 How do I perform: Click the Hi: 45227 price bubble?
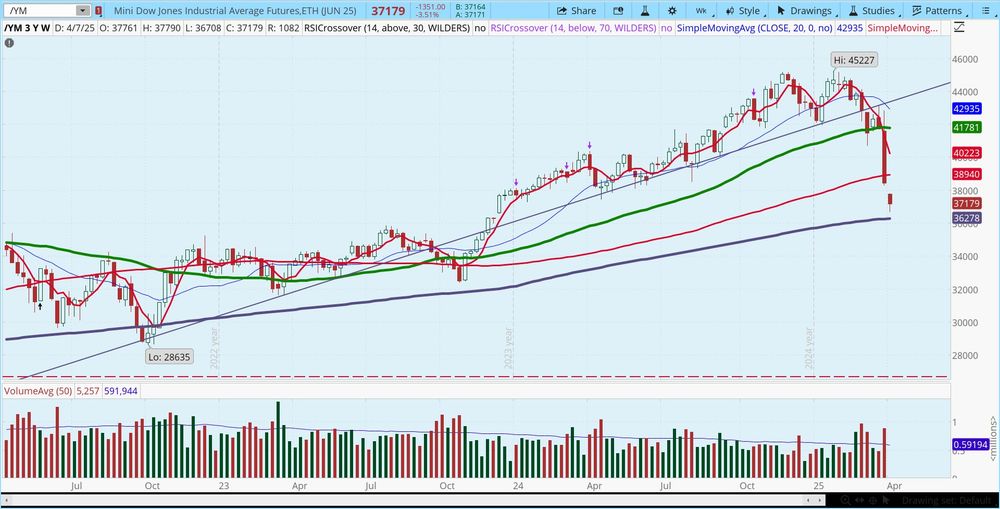(x=854, y=60)
